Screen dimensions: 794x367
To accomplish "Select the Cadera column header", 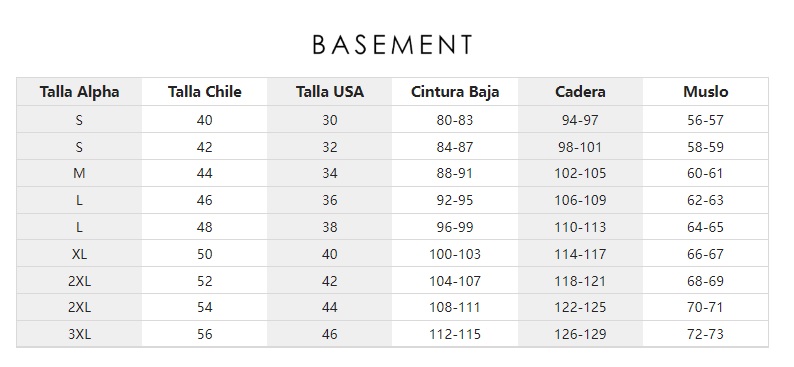I will tap(580, 92).
